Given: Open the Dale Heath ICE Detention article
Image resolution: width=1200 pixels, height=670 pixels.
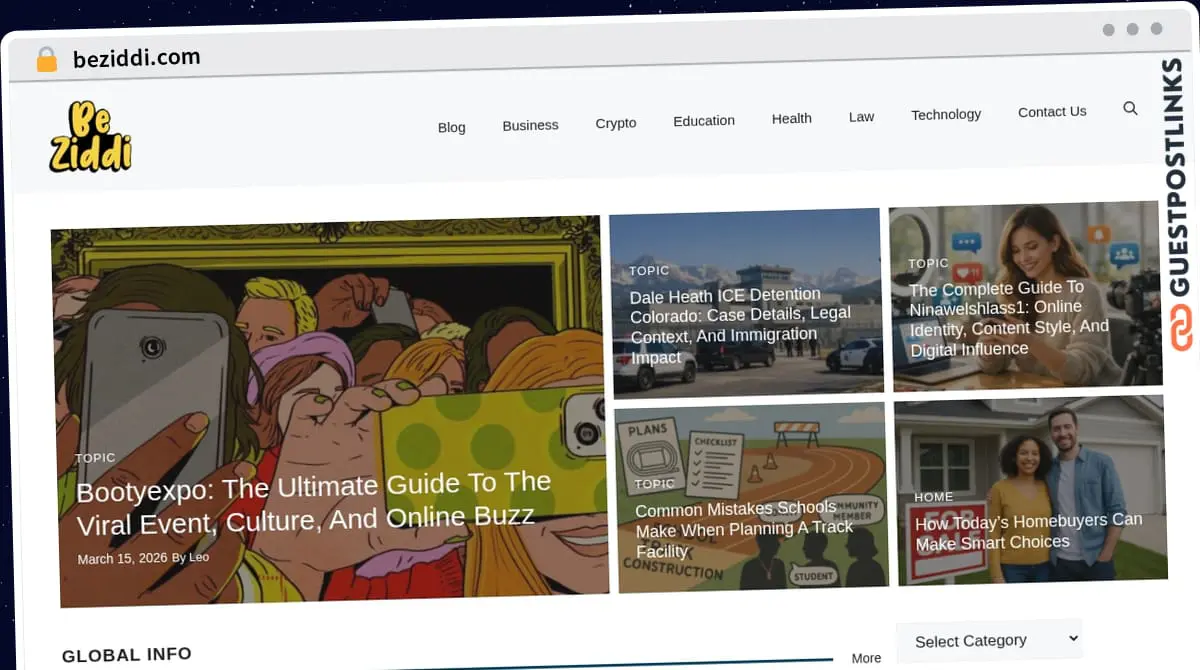Looking at the screenshot, I should 740,325.
